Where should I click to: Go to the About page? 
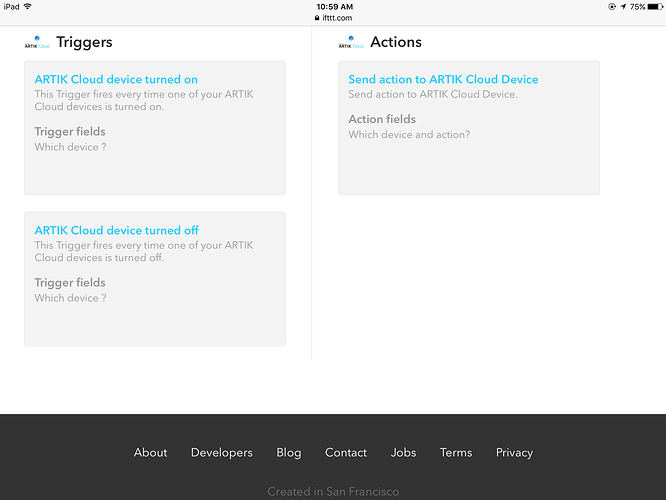tap(150, 452)
